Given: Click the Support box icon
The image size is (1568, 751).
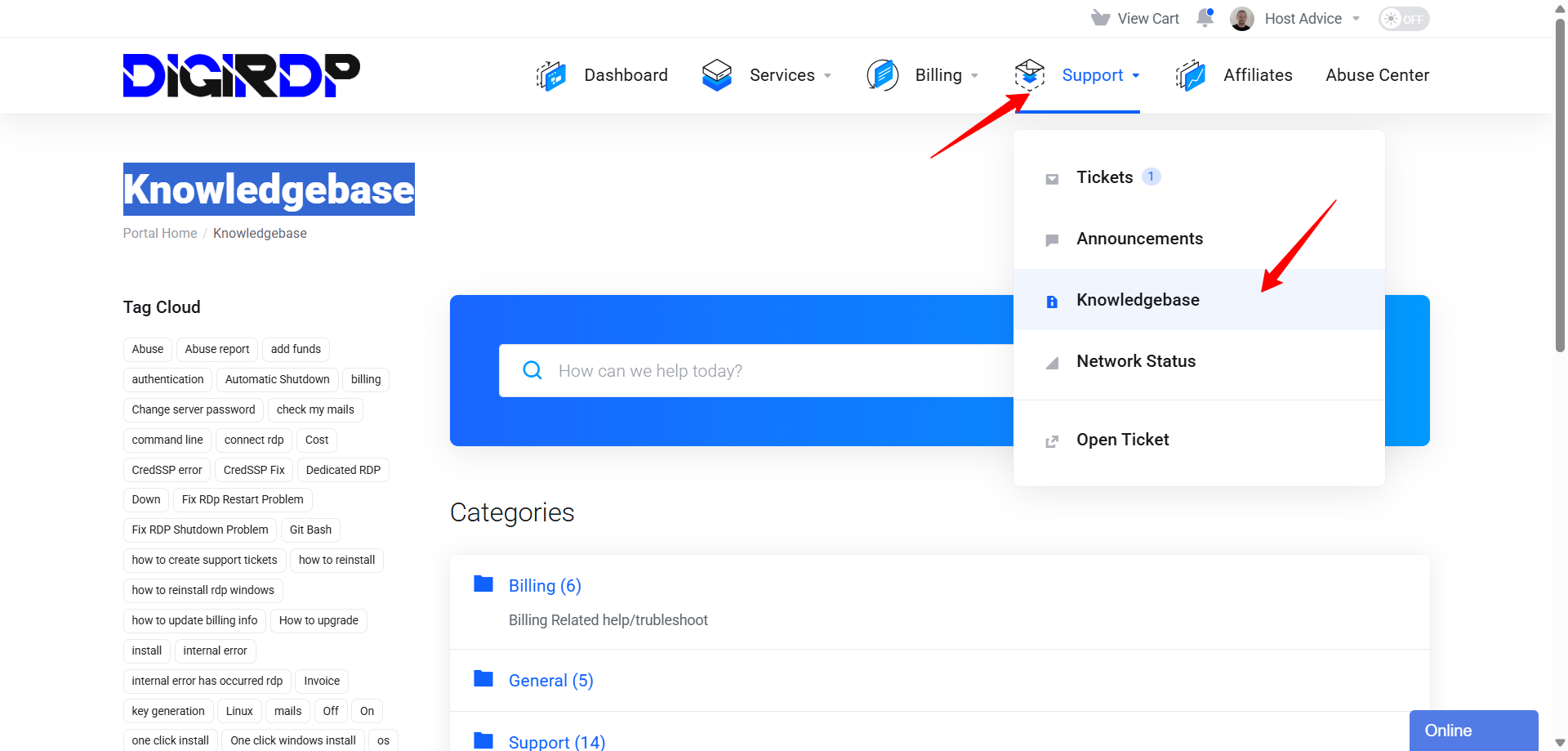Looking at the screenshot, I should [x=1029, y=75].
